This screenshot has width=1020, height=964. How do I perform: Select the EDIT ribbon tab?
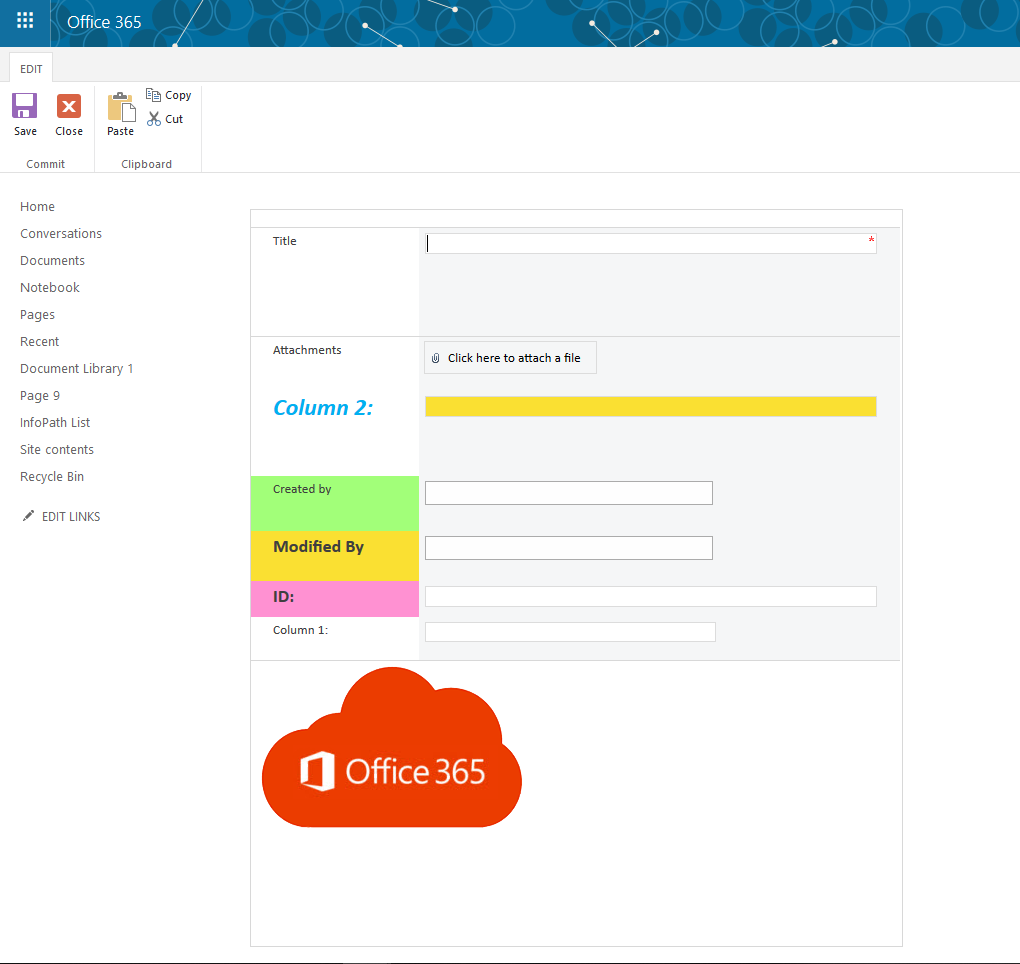coord(31,69)
